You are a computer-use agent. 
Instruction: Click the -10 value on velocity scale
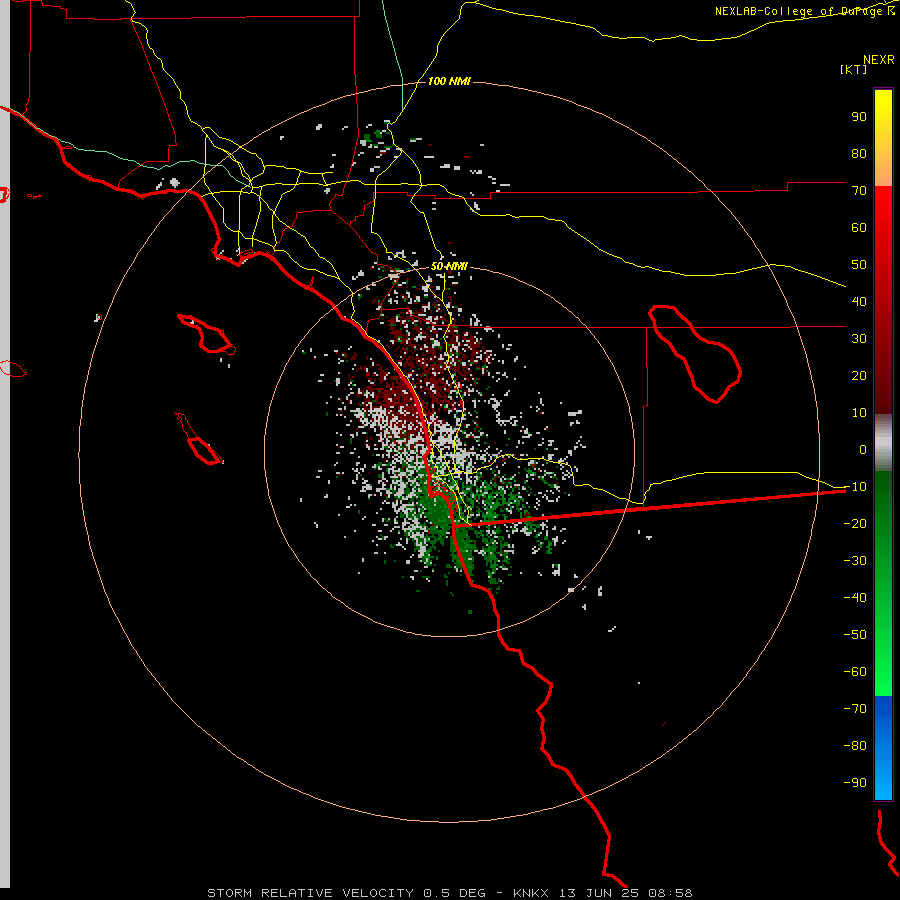[x=855, y=487]
